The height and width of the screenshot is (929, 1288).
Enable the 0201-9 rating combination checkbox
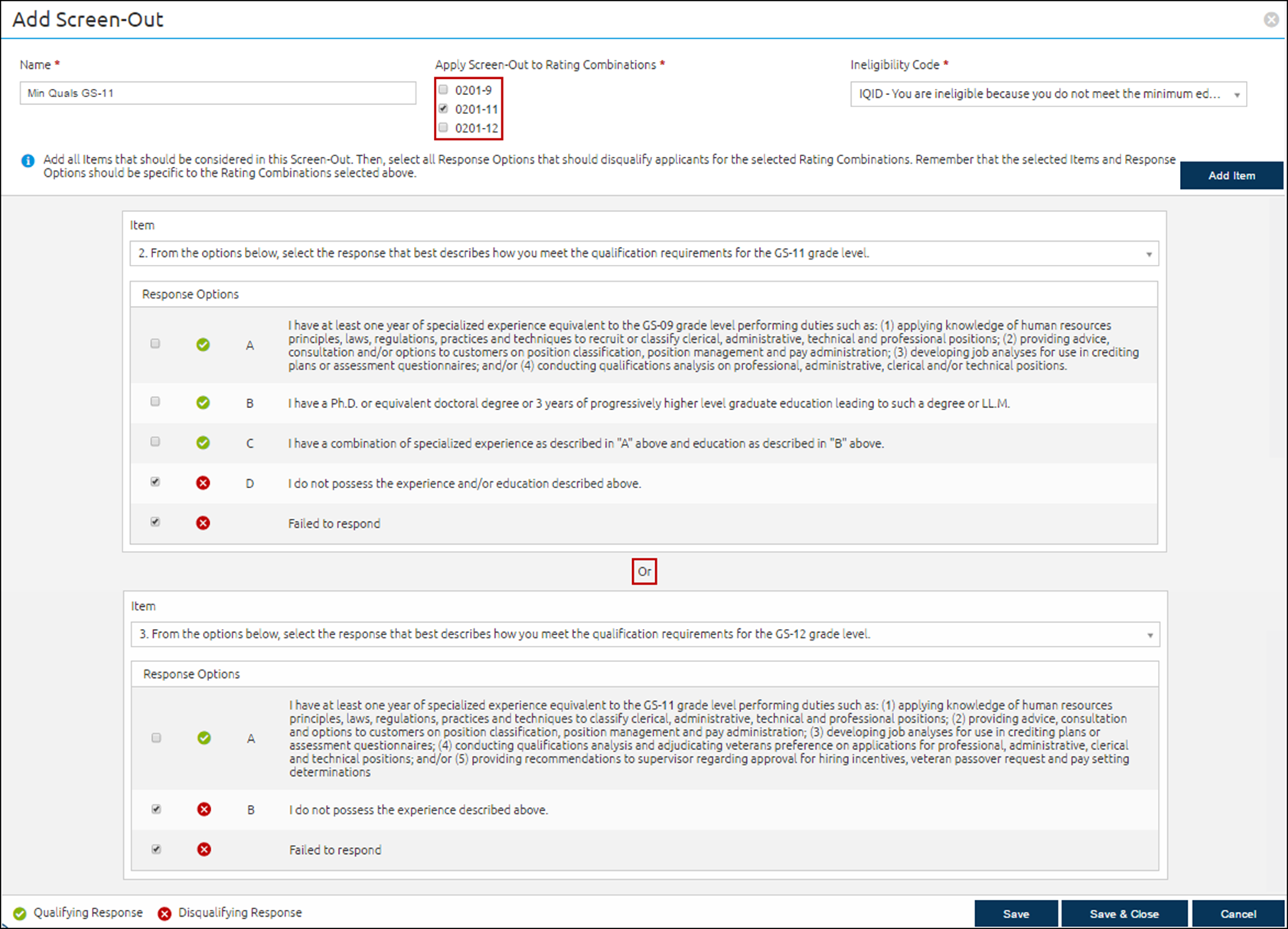pyautogui.click(x=443, y=90)
